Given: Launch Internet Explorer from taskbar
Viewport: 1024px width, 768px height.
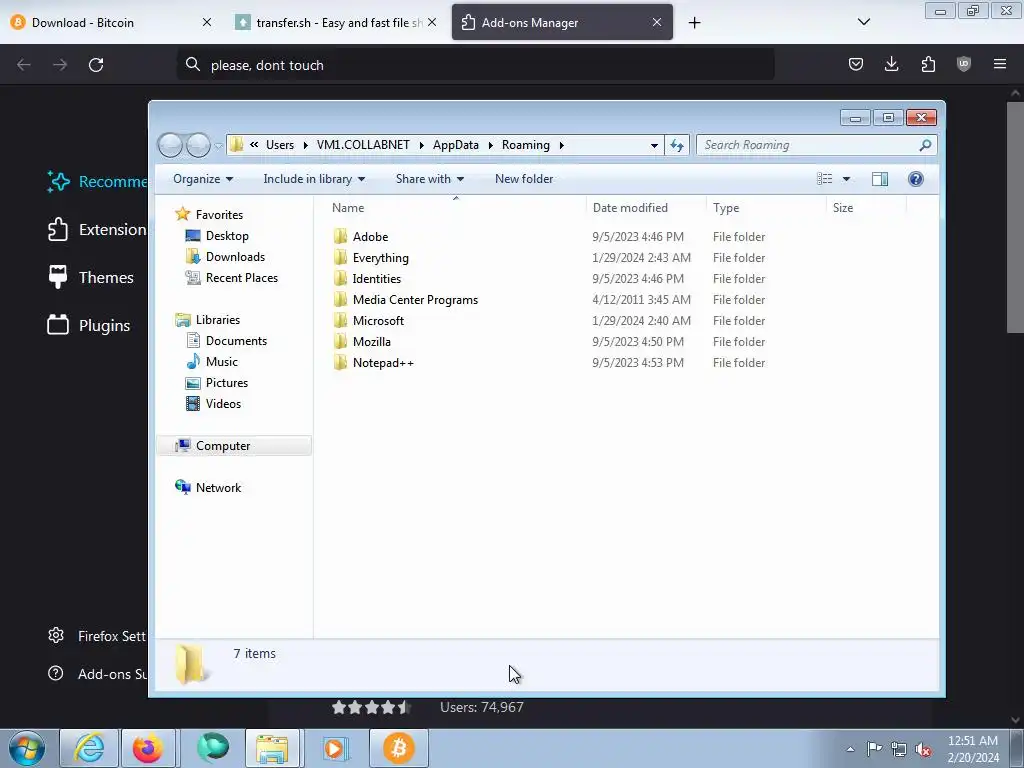Looking at the screenshot, I should click(x=89, y=748).
